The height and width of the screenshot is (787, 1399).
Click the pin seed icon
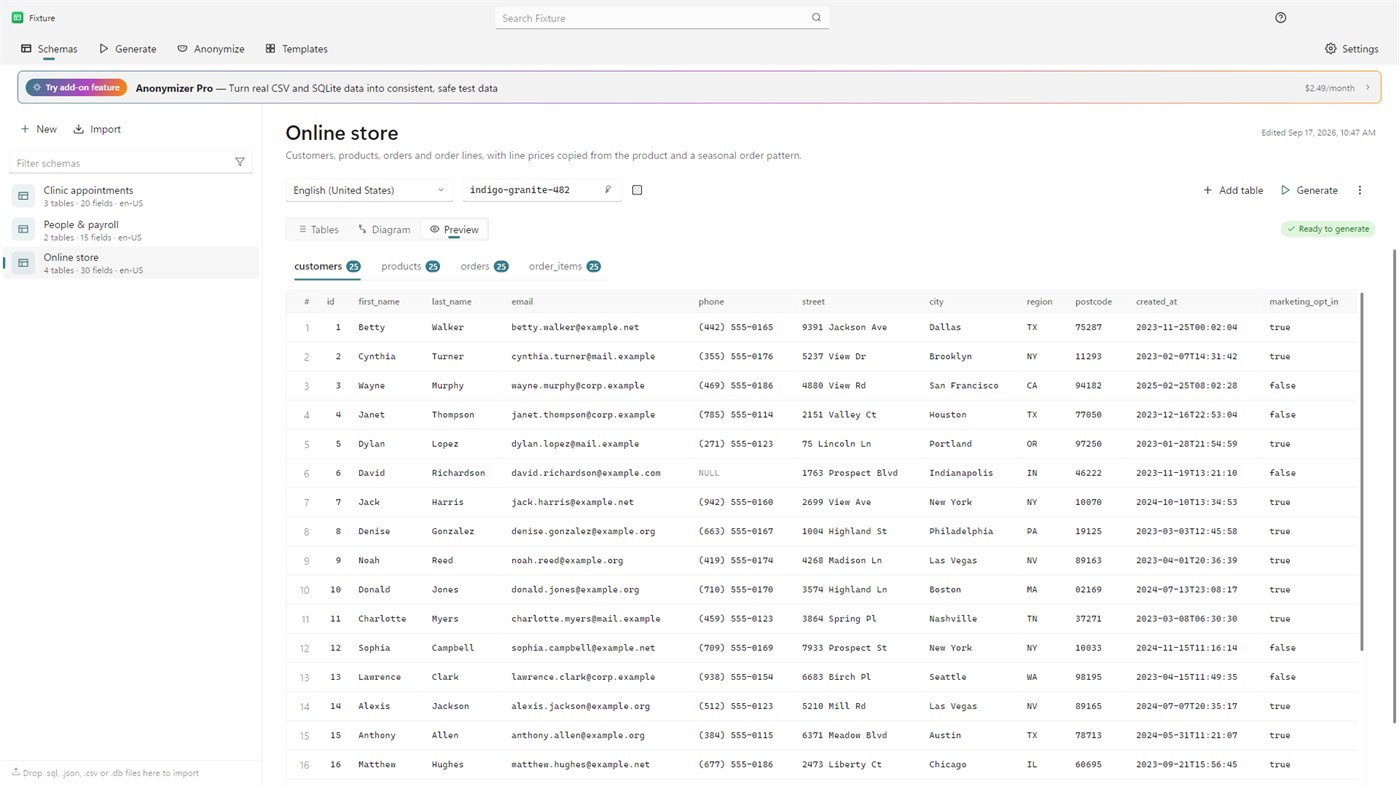(x=608, y=190)
